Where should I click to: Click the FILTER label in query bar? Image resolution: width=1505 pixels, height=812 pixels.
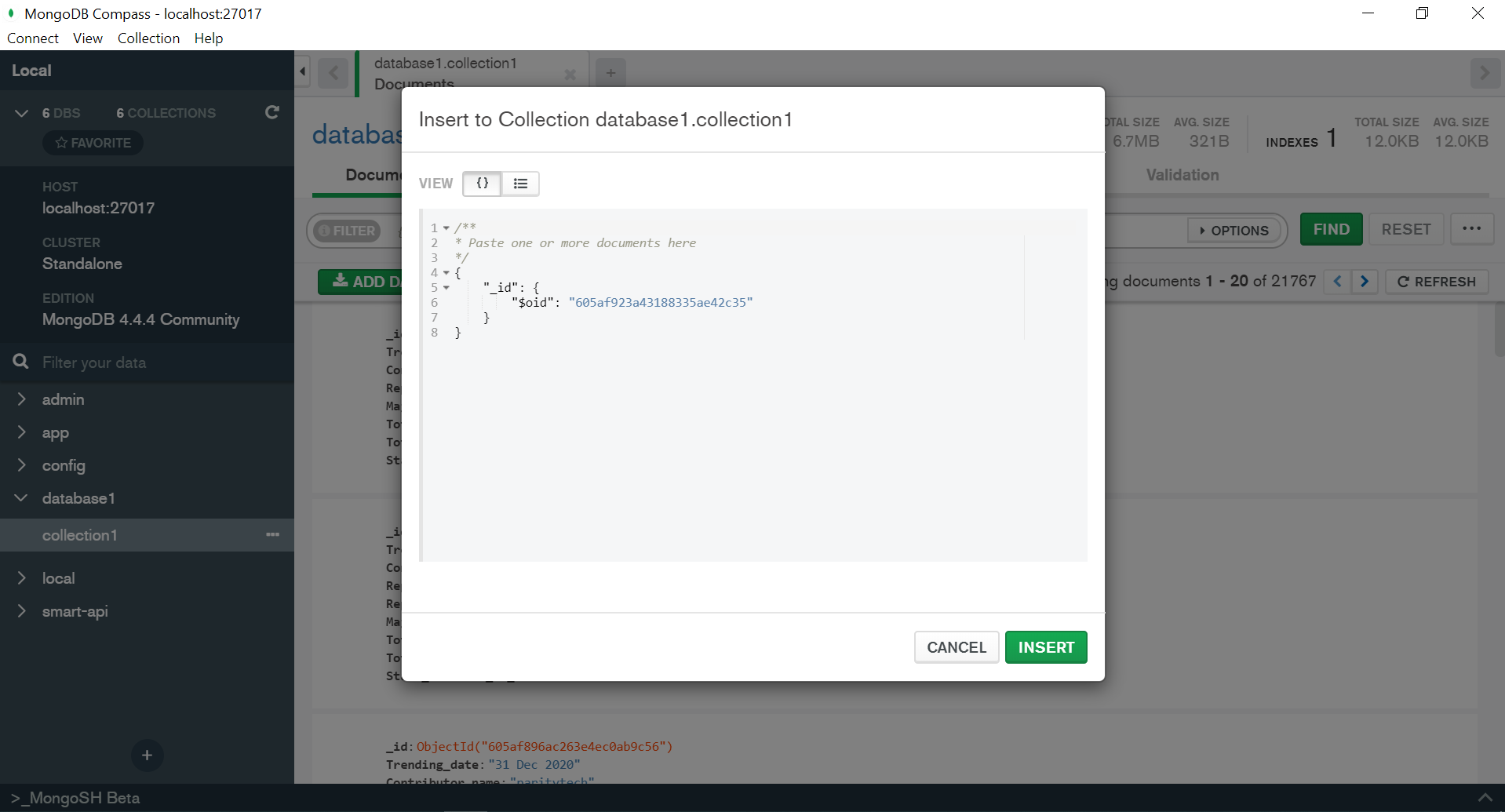[347, 231]
